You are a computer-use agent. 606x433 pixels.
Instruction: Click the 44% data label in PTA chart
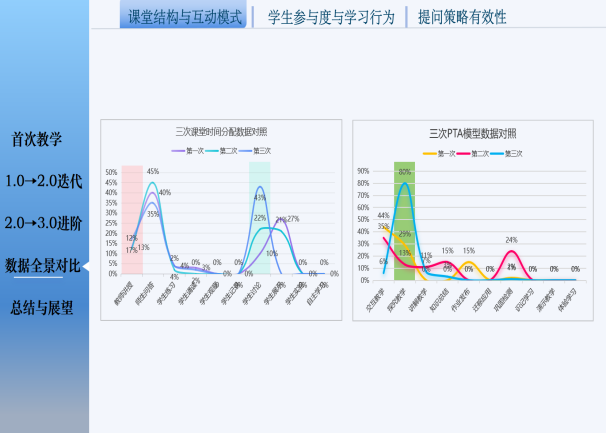pyautogui.click(x=383, y=215)
